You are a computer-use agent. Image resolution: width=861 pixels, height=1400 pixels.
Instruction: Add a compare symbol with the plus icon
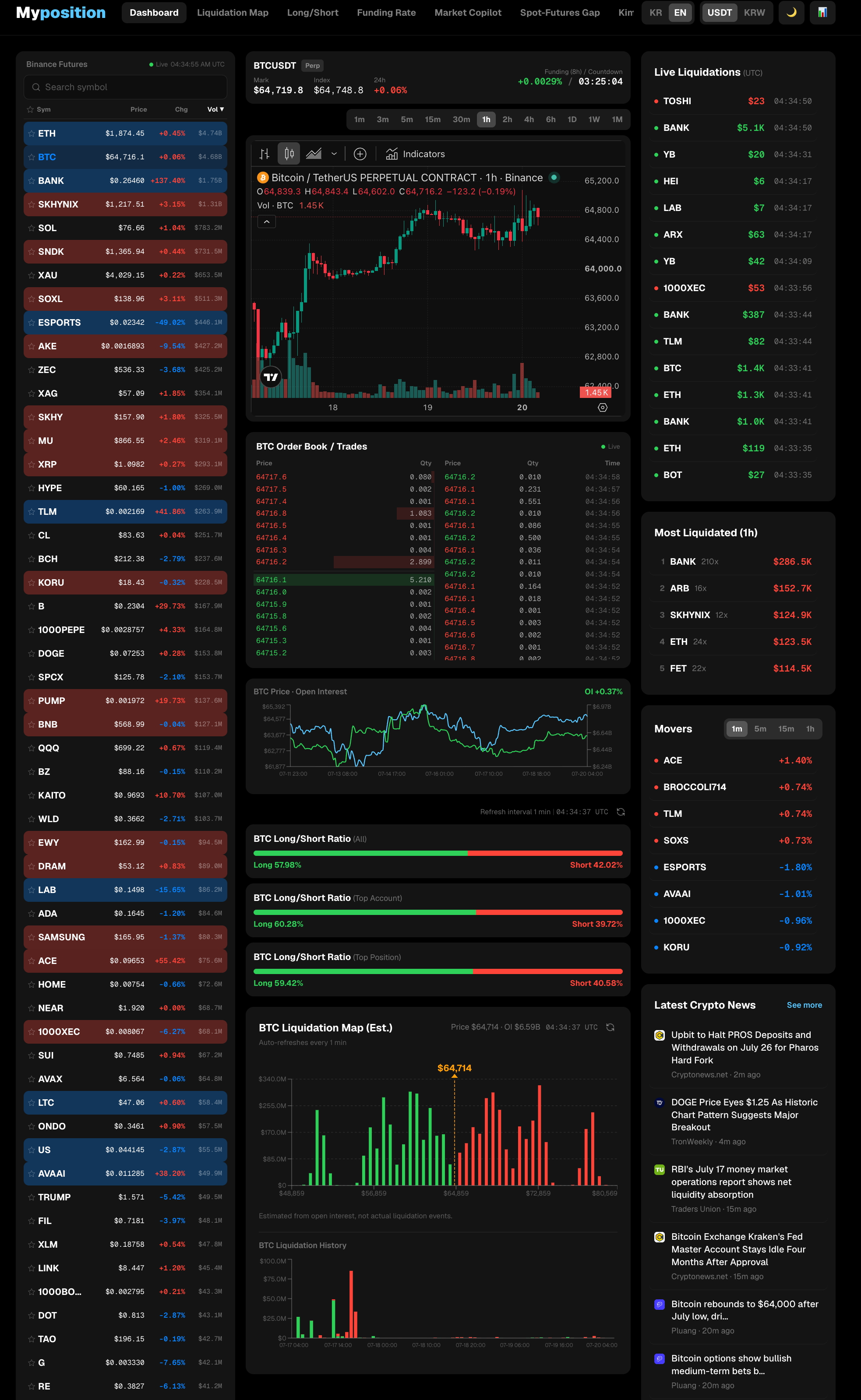point(360,154)
